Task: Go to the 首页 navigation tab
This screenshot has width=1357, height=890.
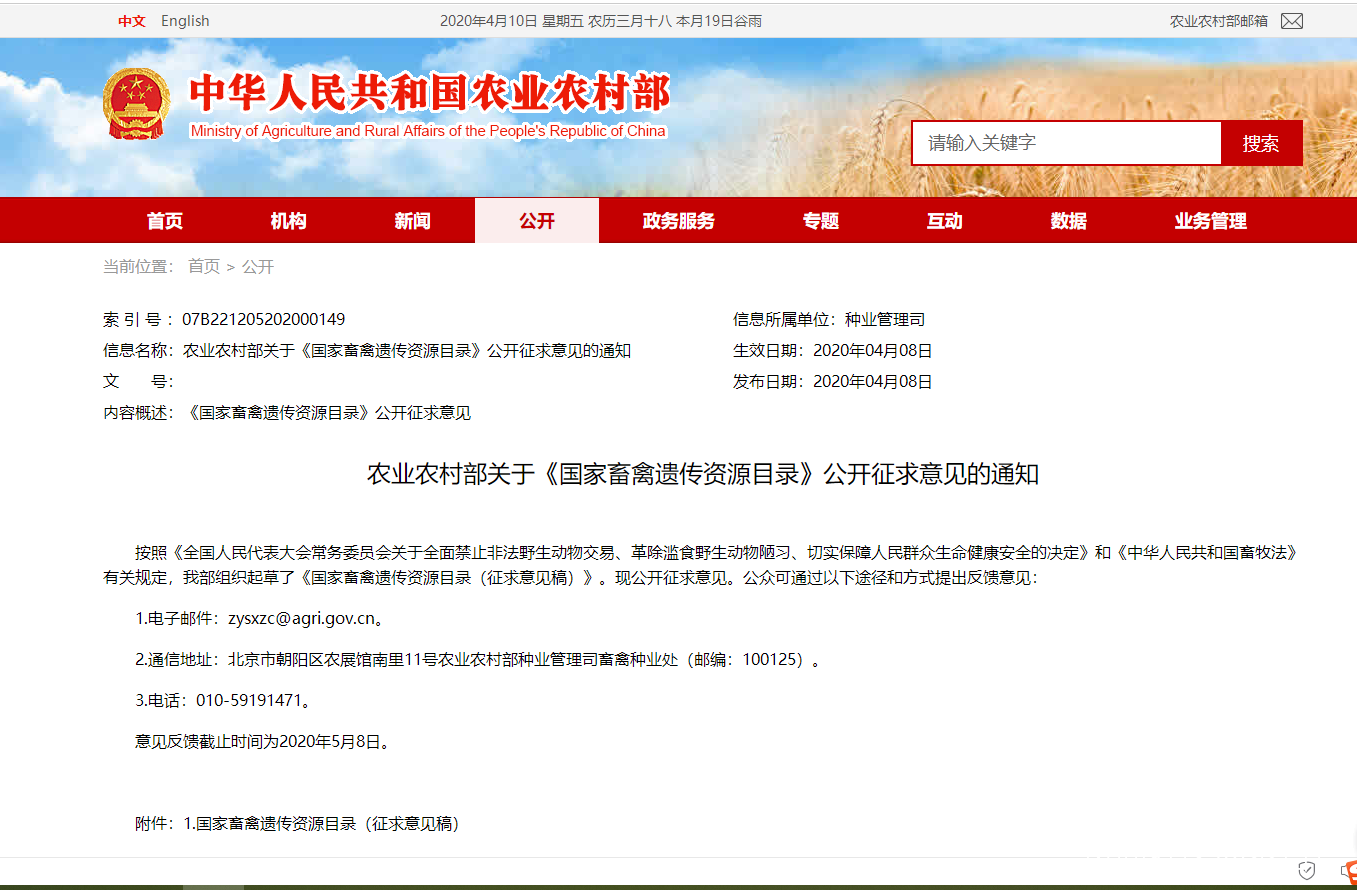Action: (x=165, y=221)
